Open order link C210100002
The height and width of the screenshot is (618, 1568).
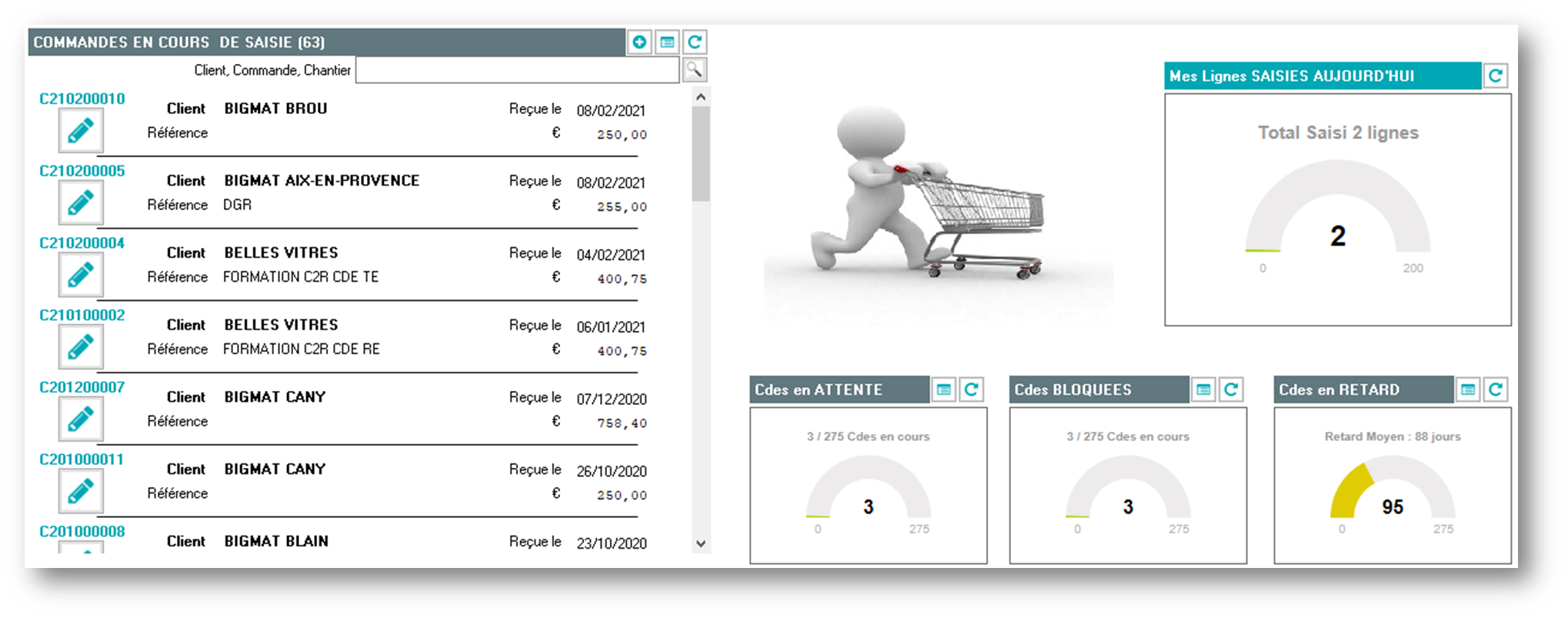(x=82, y=315)
